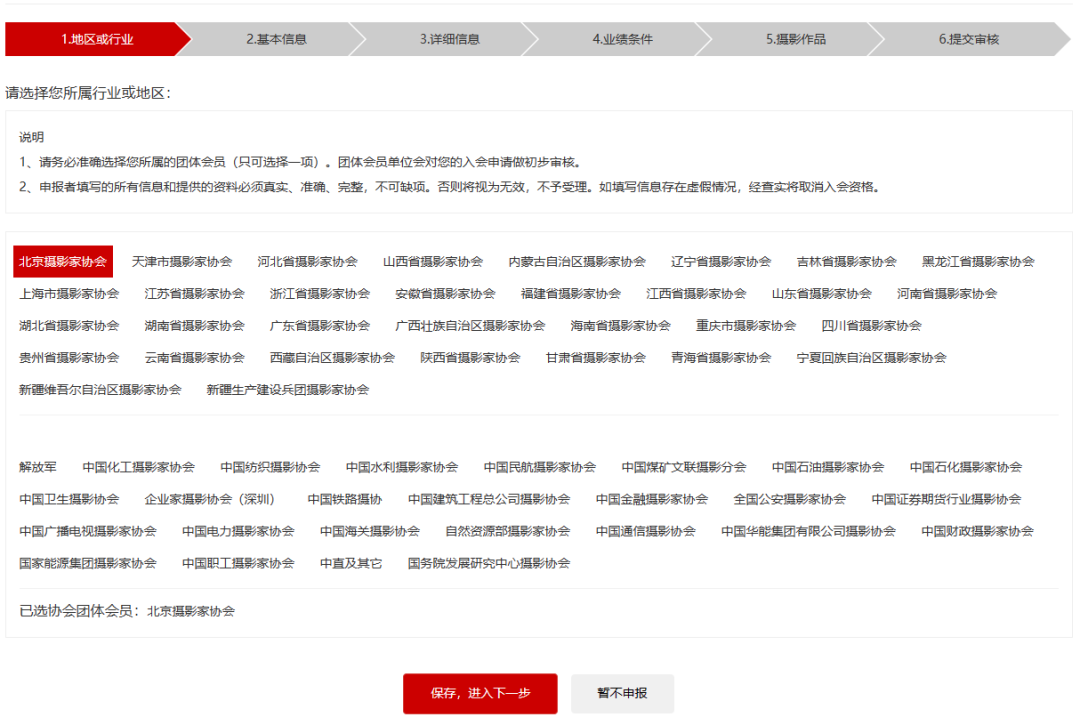This screenshot has height=725, width=1080.
Task: Pick 中国水利摄影家协会
Action: (x=402, y=467)
